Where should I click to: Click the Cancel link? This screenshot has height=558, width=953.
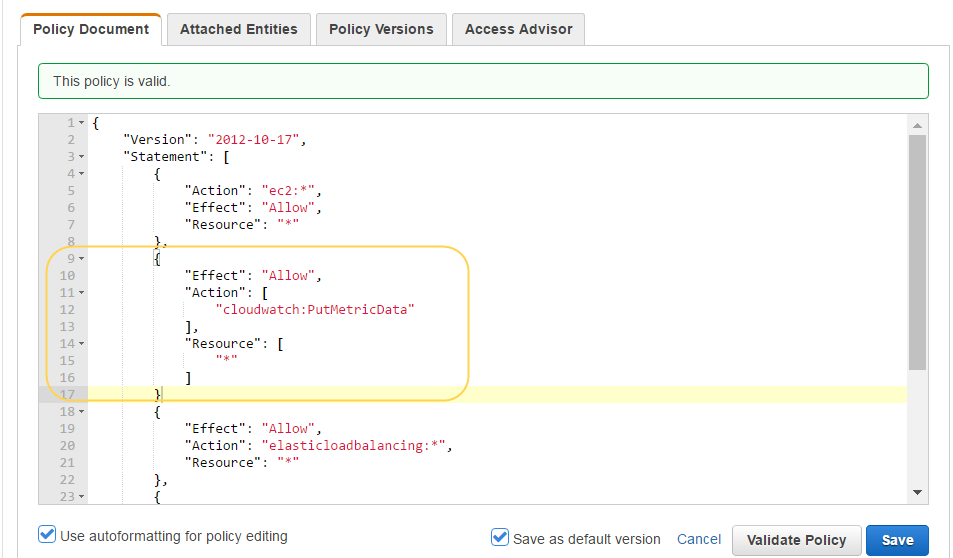[699, 539]
